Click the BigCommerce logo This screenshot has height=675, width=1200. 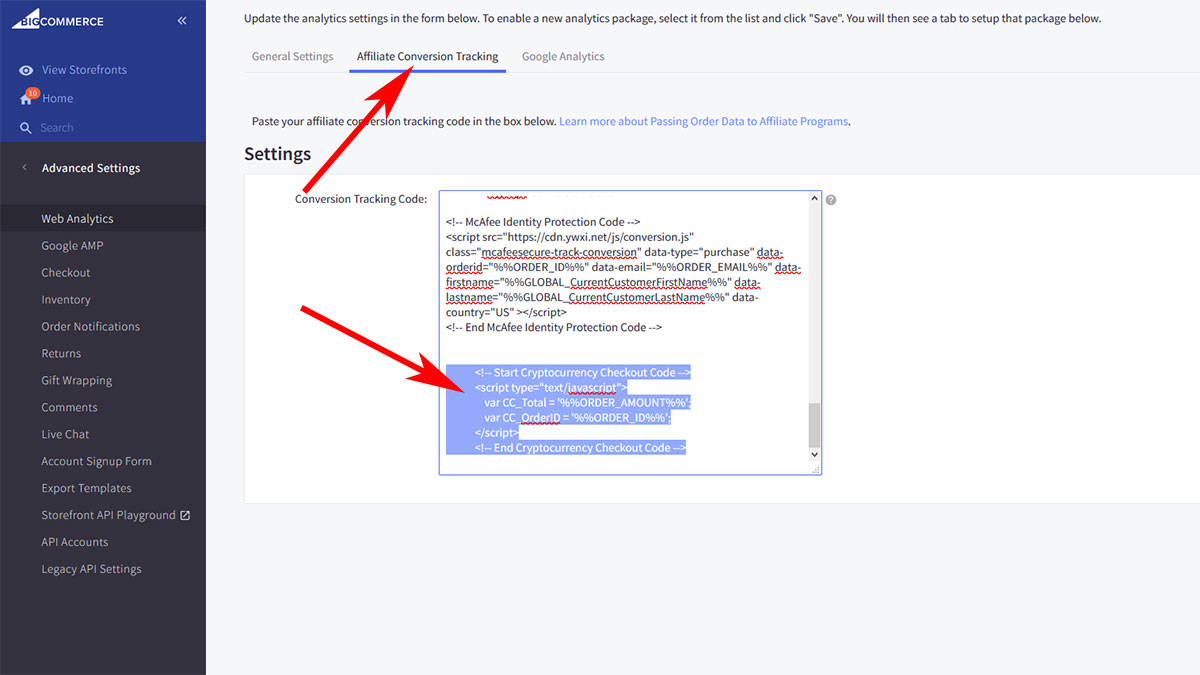pos(57,21)
